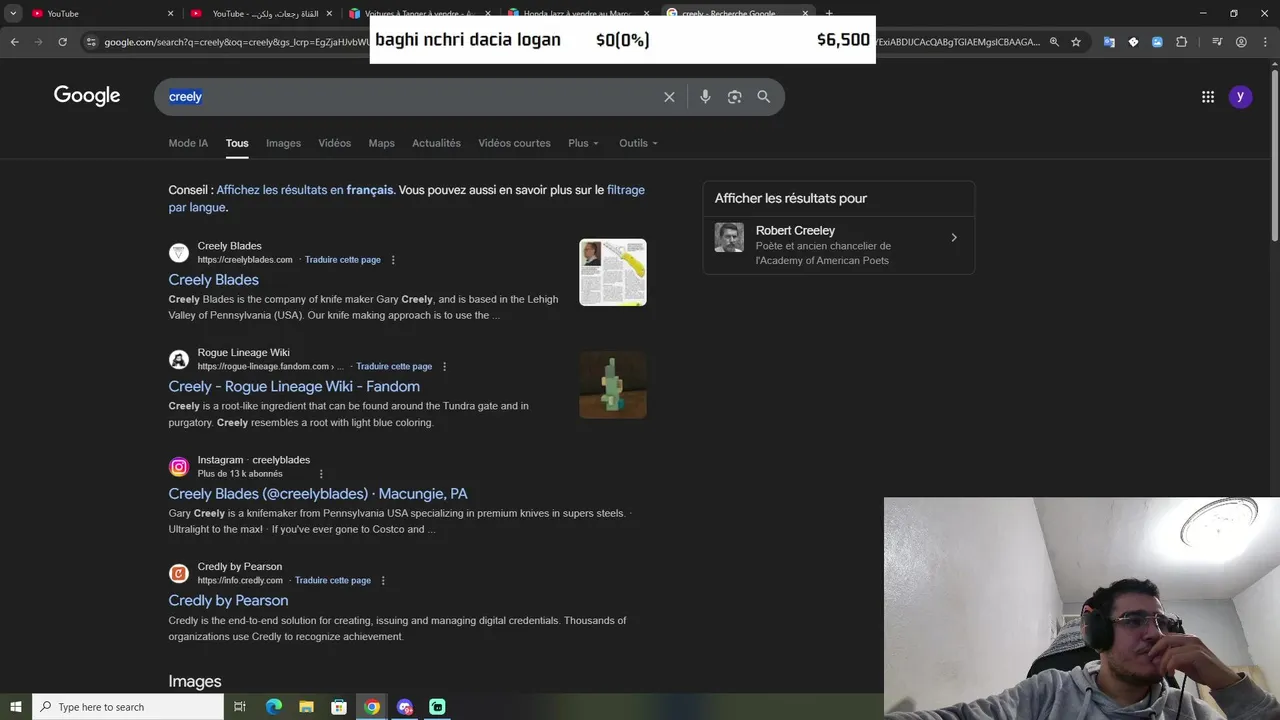This screenshot has width=1280, height=720.
Task: Open Chrome profile icon in toolbar
Action: (x=1241, y=42)
